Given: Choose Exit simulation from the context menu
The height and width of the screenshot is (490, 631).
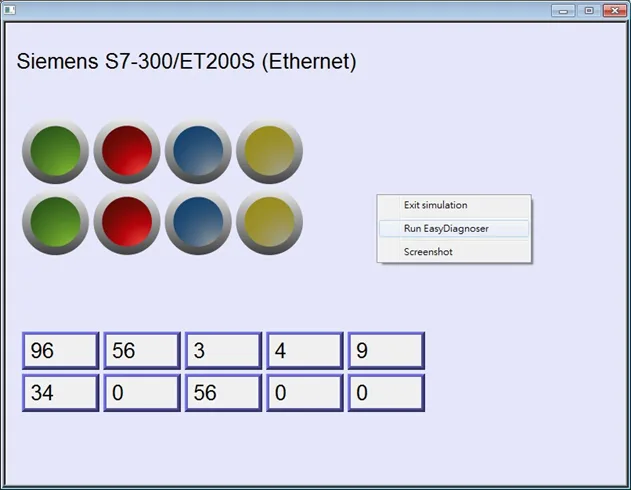Looking at the screenshot, I should (454, 205).
